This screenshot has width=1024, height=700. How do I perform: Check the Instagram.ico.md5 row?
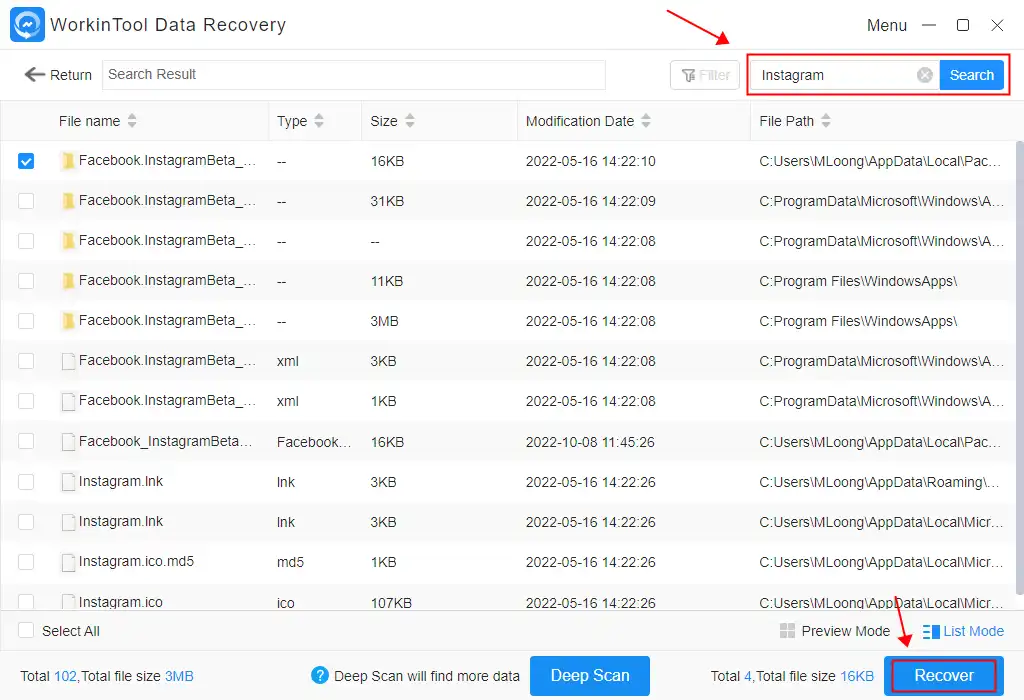click(26, 562)
